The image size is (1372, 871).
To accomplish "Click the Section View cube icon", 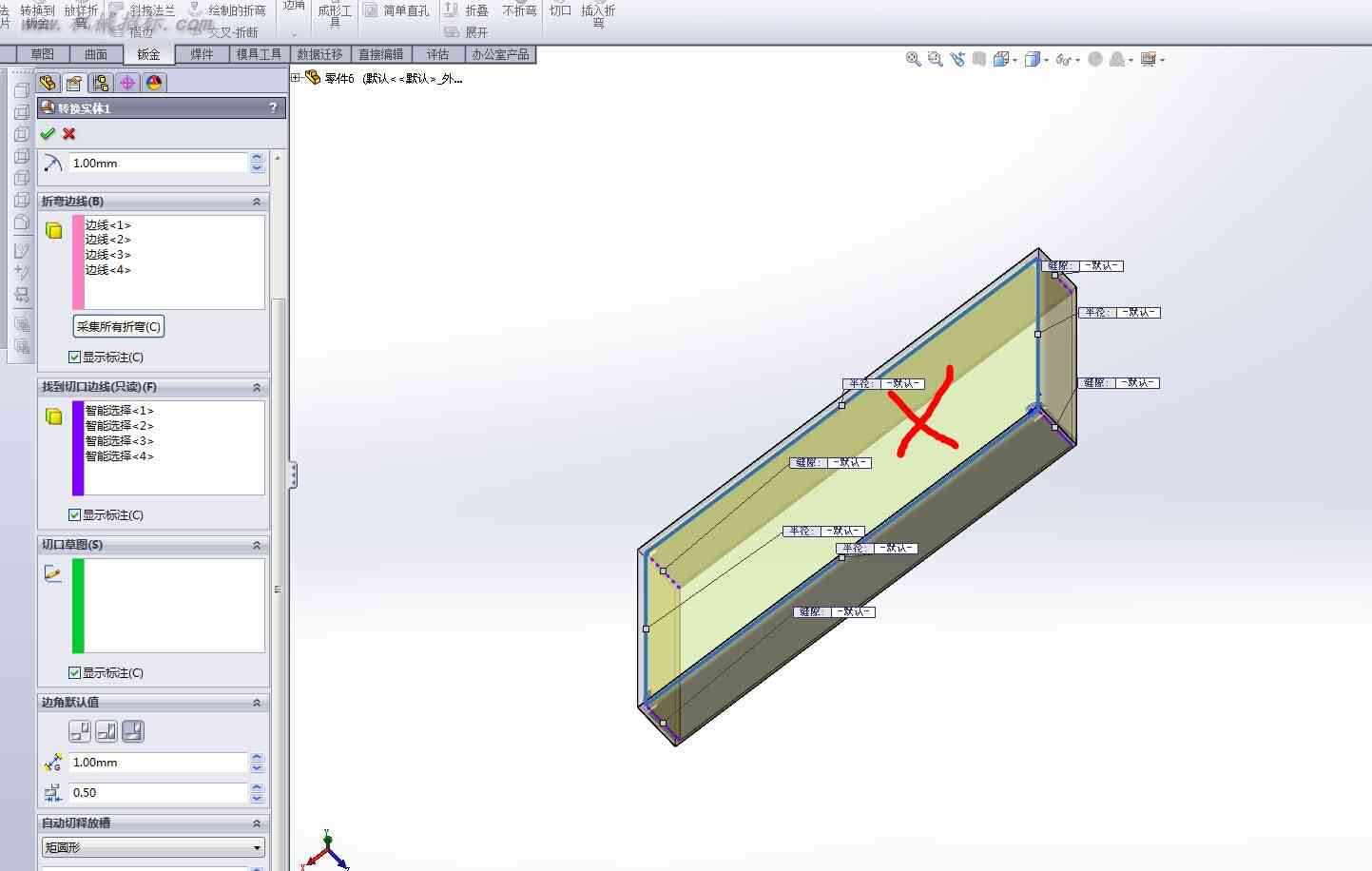I will click(x=1001, y=59).
